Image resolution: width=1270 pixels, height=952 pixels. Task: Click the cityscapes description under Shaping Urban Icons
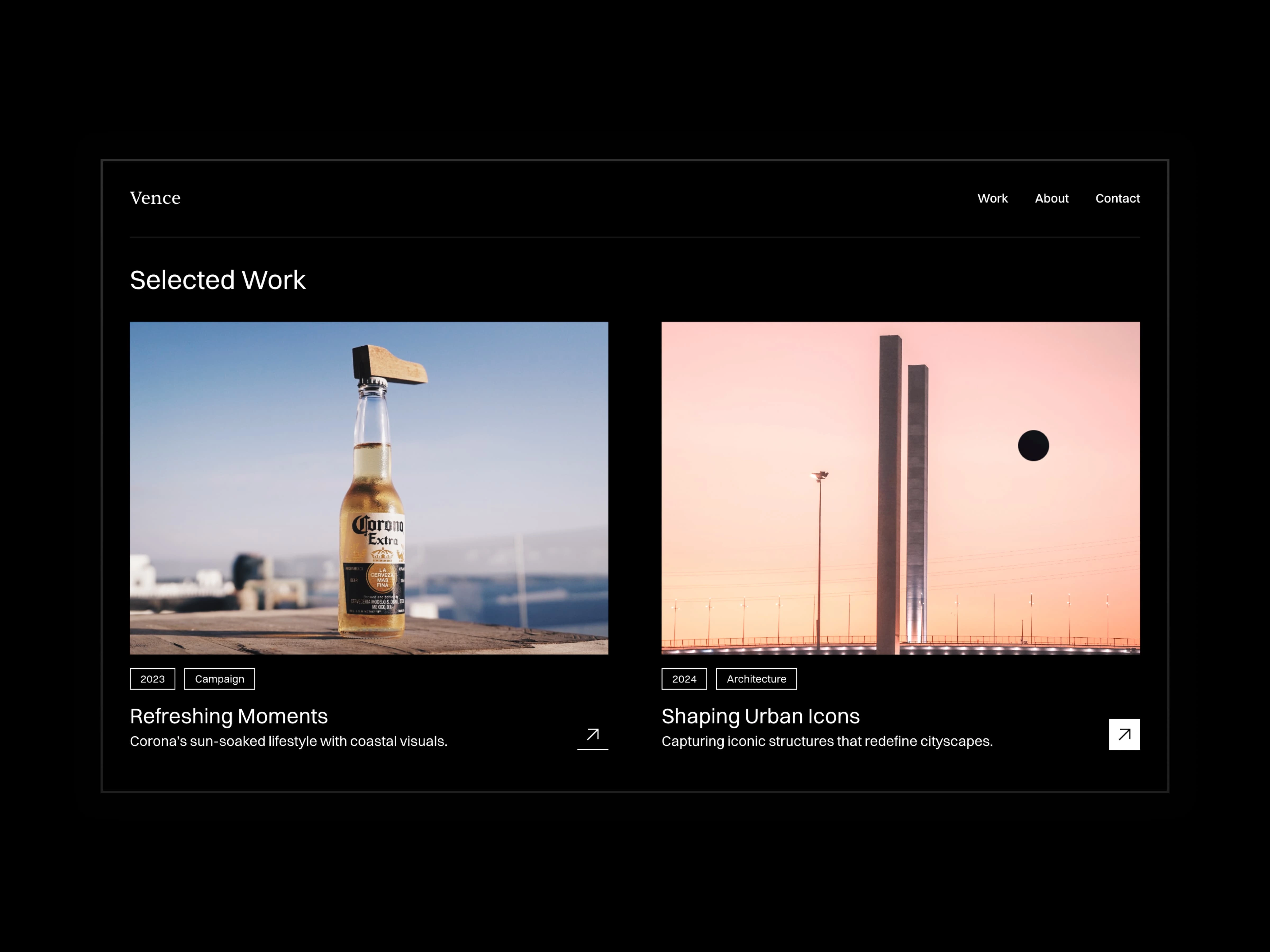tap(827, 741)
